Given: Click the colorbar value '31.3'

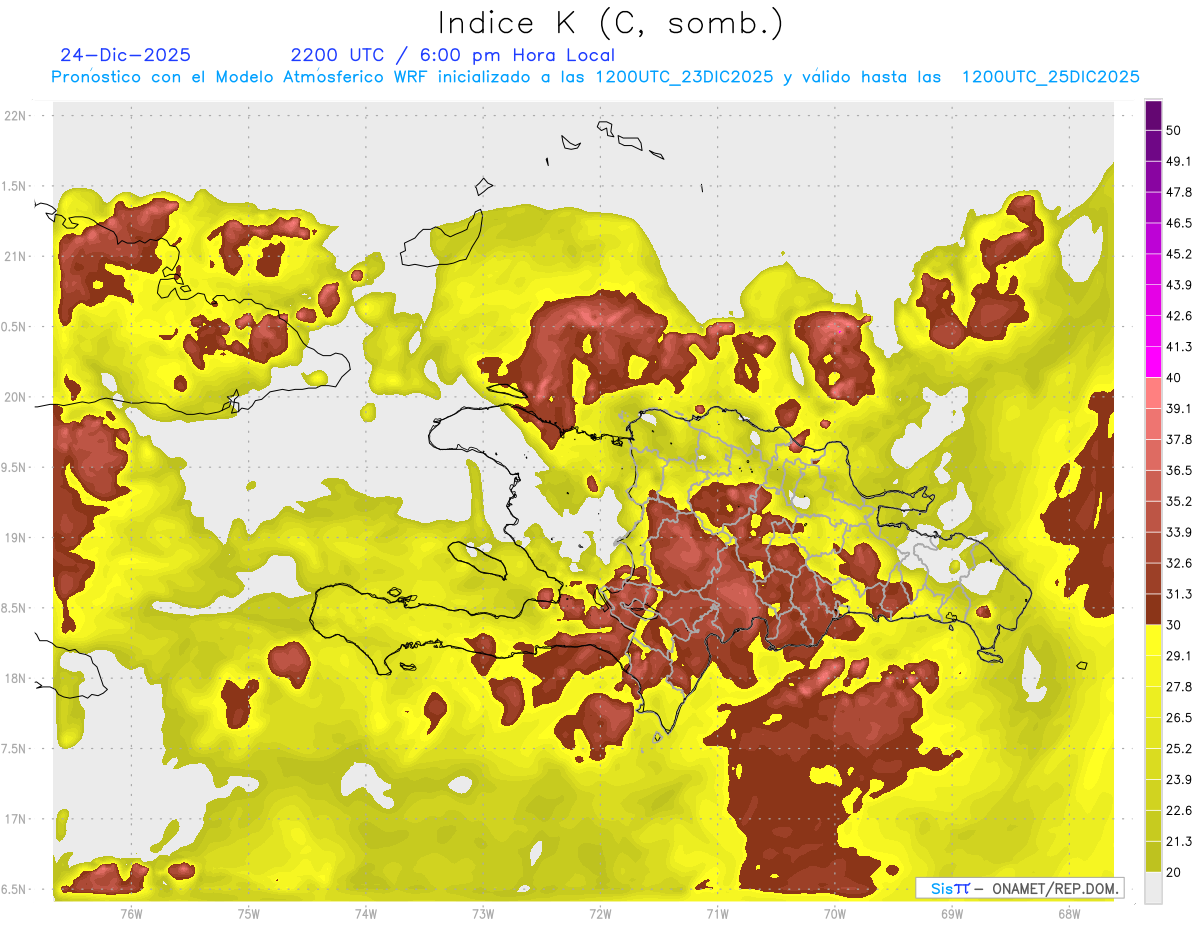Looking at the screenshot, I should (1178, 594).
